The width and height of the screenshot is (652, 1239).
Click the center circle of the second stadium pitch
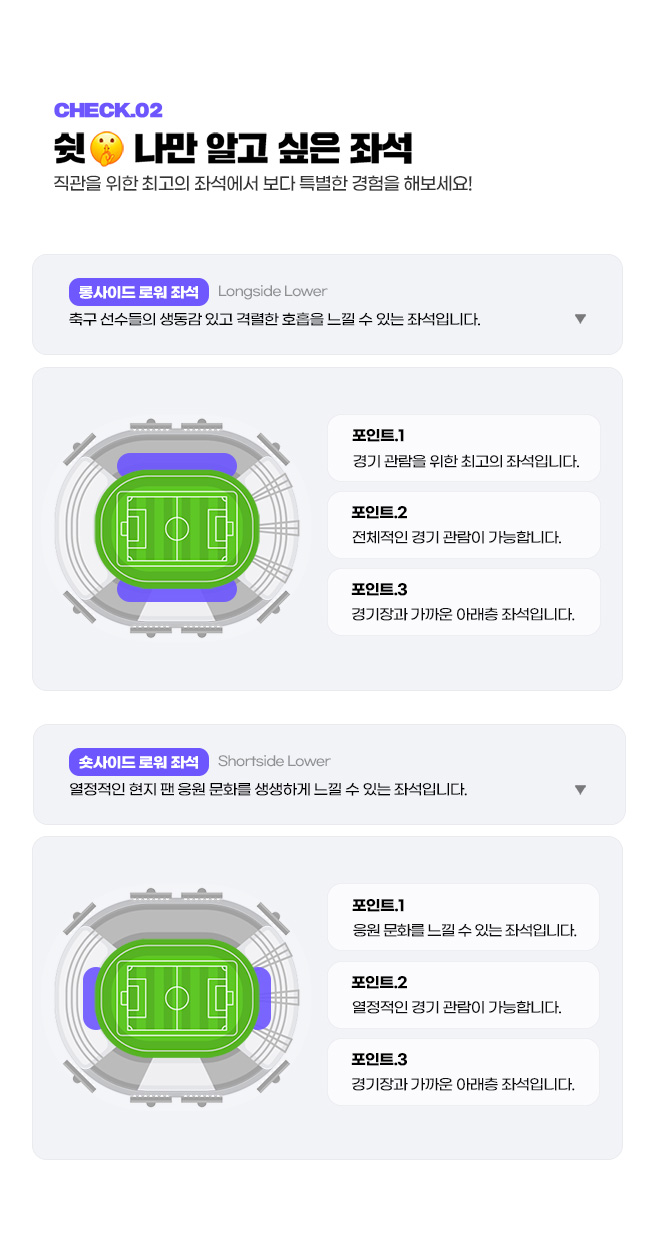pyautogui.click(x=177, y=997)
